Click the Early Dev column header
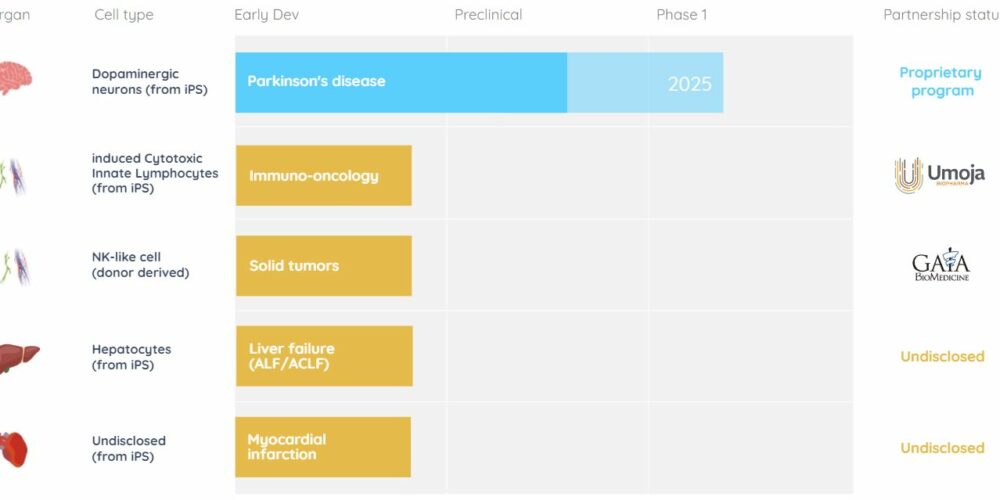This screenshot has height=500, width=1000. click(x=267, y=15)
